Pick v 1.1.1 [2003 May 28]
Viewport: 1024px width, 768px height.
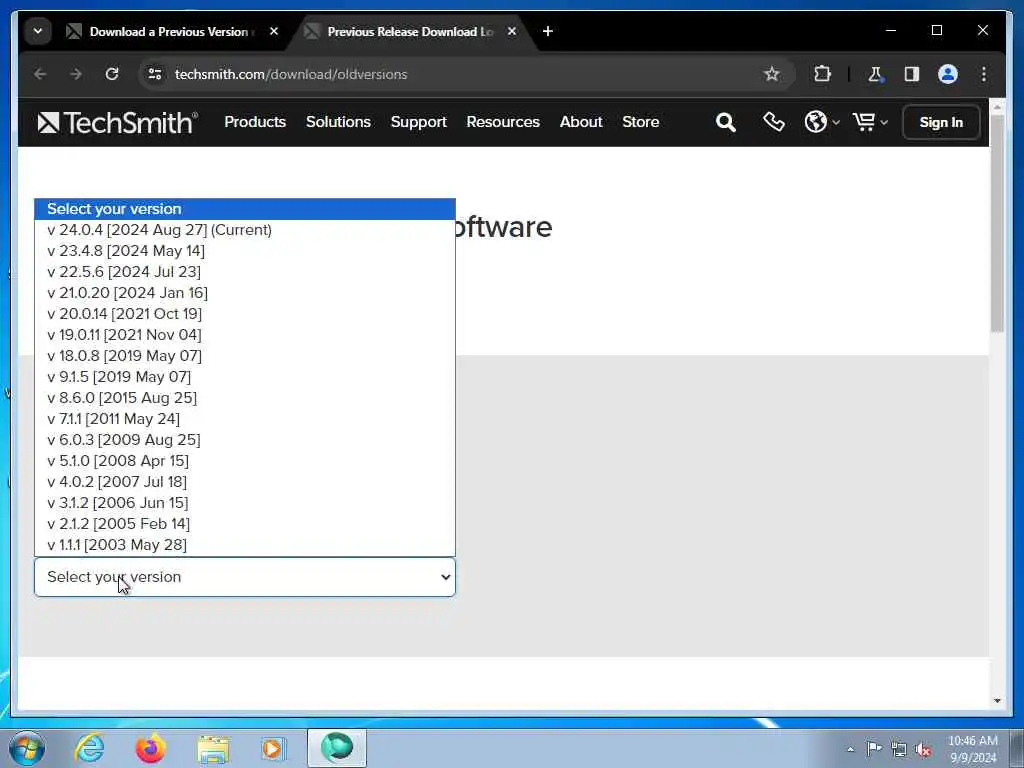tap(245, 545)
